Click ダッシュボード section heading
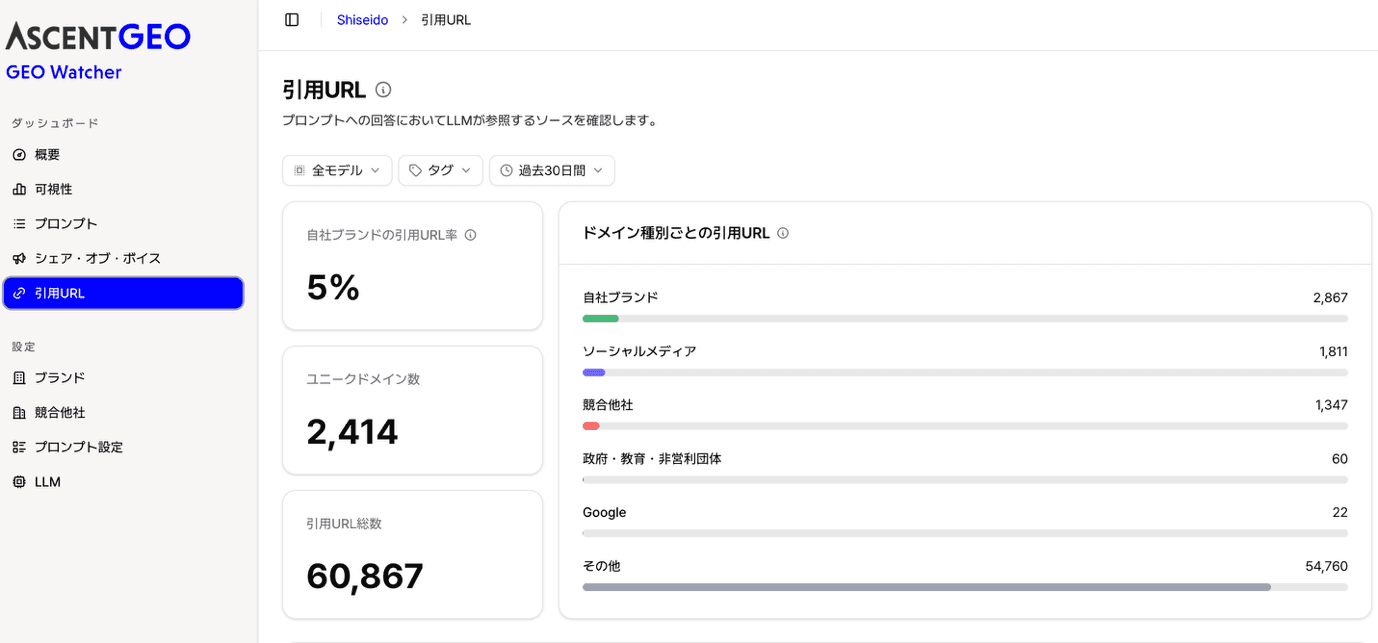Screen dimensions: 1378x643 55,123
